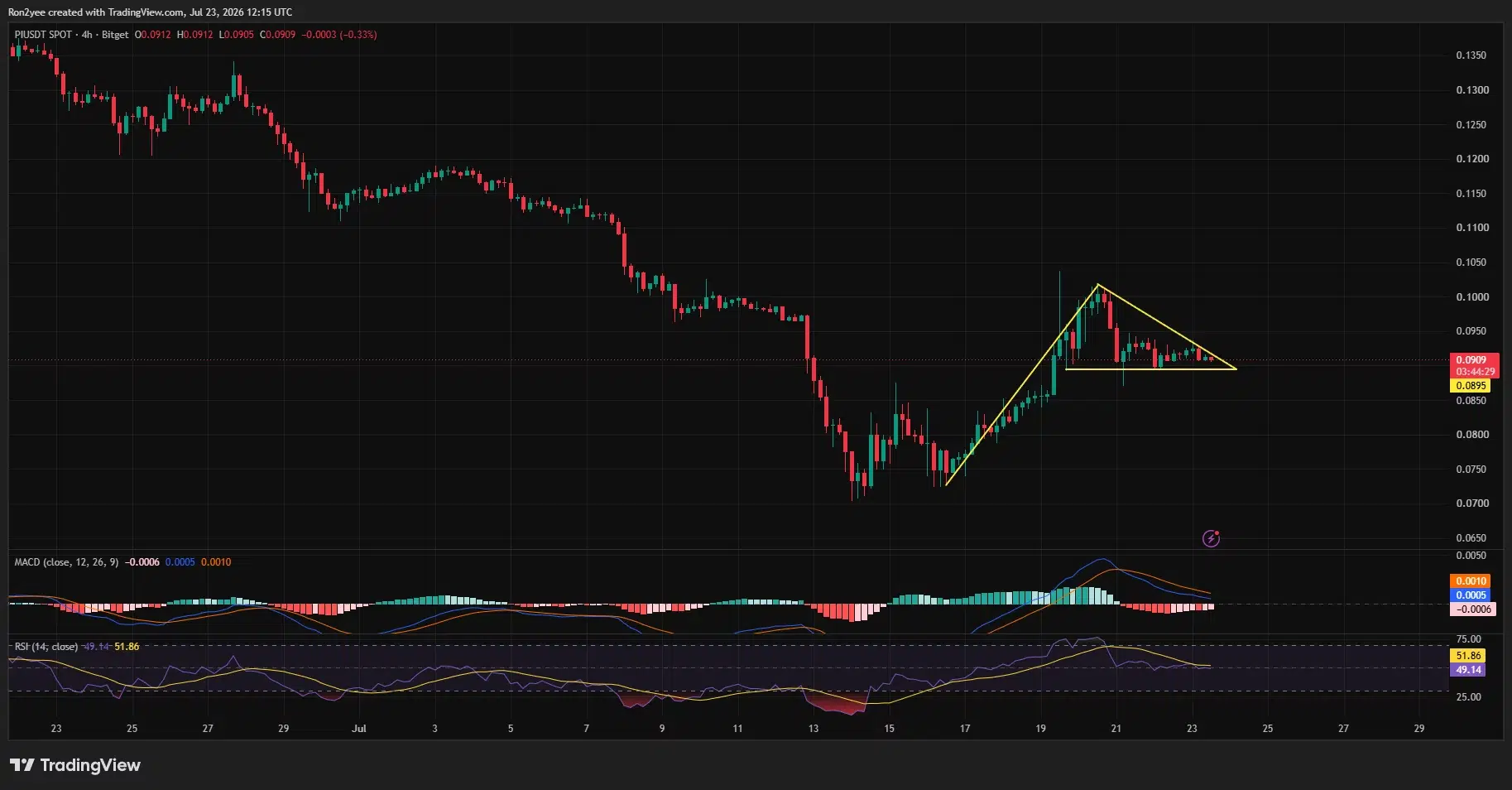This screenshot has width=1512, height=790.
Task: Click the orange MACD 0.0010 value tag
Action: pos(1471,581)
